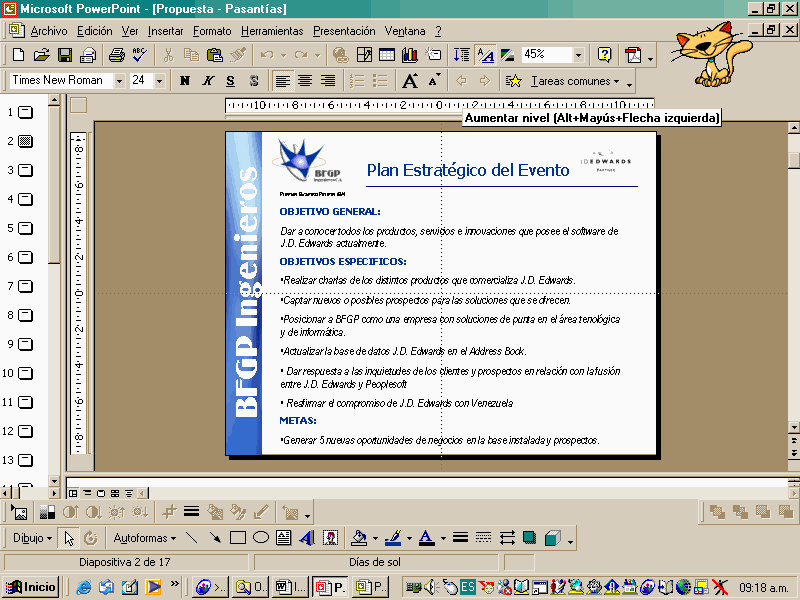Toggle Show Formatting button (A/A)
Image resolution: width=800 pixels, height=600 pixels.
point(485,55)
